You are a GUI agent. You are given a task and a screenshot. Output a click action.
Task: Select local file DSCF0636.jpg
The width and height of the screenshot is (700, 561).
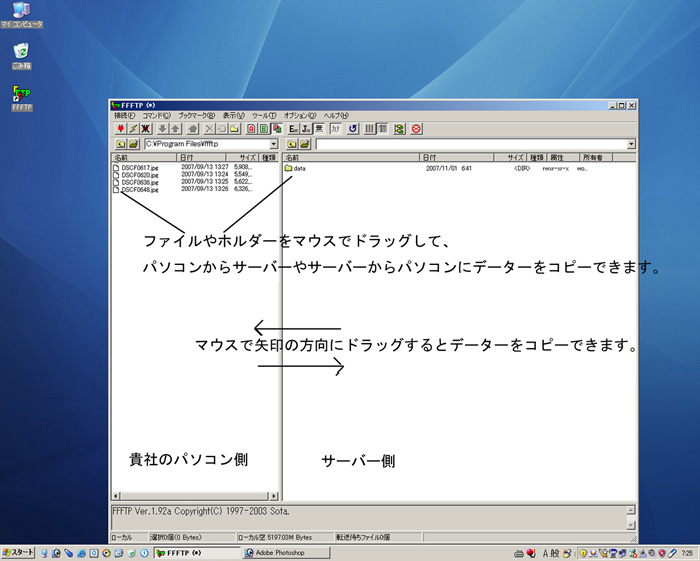[x=136, y=182]
